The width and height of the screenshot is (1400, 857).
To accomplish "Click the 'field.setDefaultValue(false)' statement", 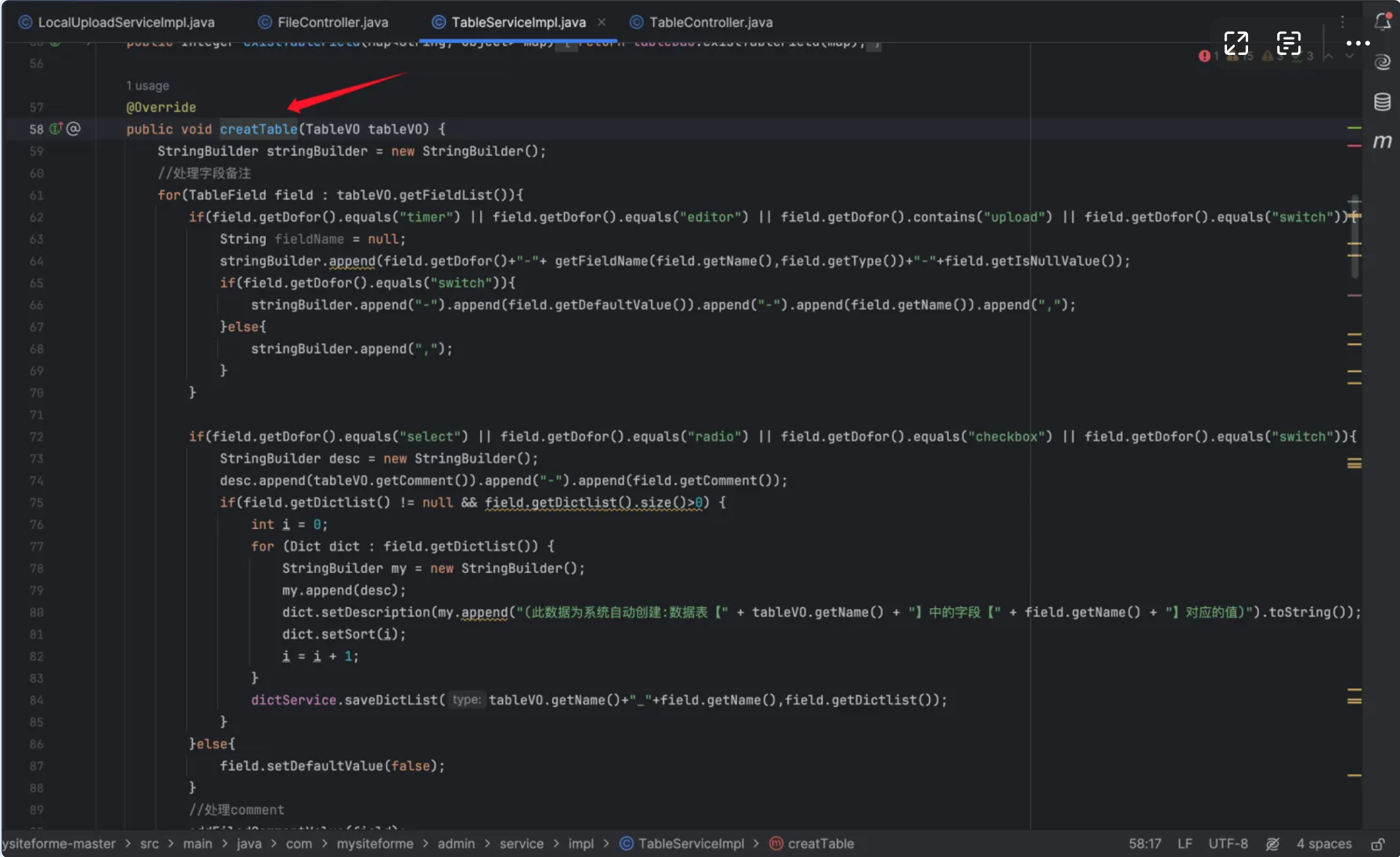I will [x=332, y=765].
